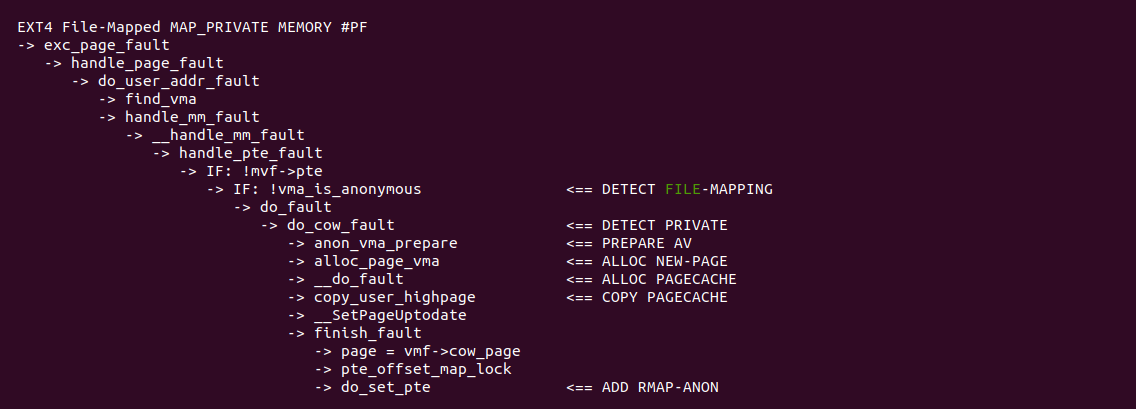The width and height of the screenshot is (1136, 409).
Task: Click the finish_fault line
Action: (367, 333)
